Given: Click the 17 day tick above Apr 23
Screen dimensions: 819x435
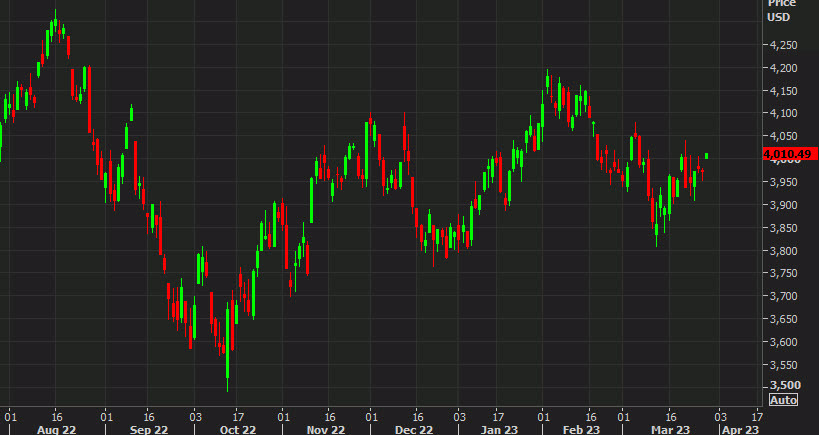Looking at the screenshot, I should [756, 417].
